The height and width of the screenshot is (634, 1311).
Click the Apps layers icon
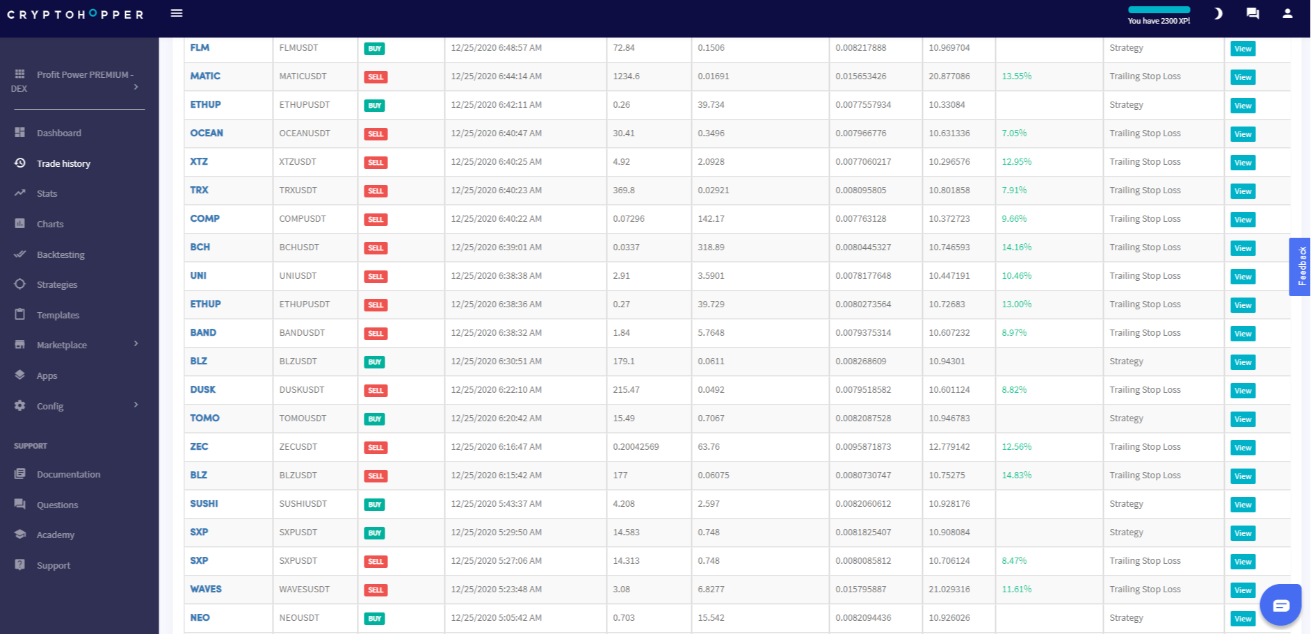pyautogui.click(x=19, y=375)
